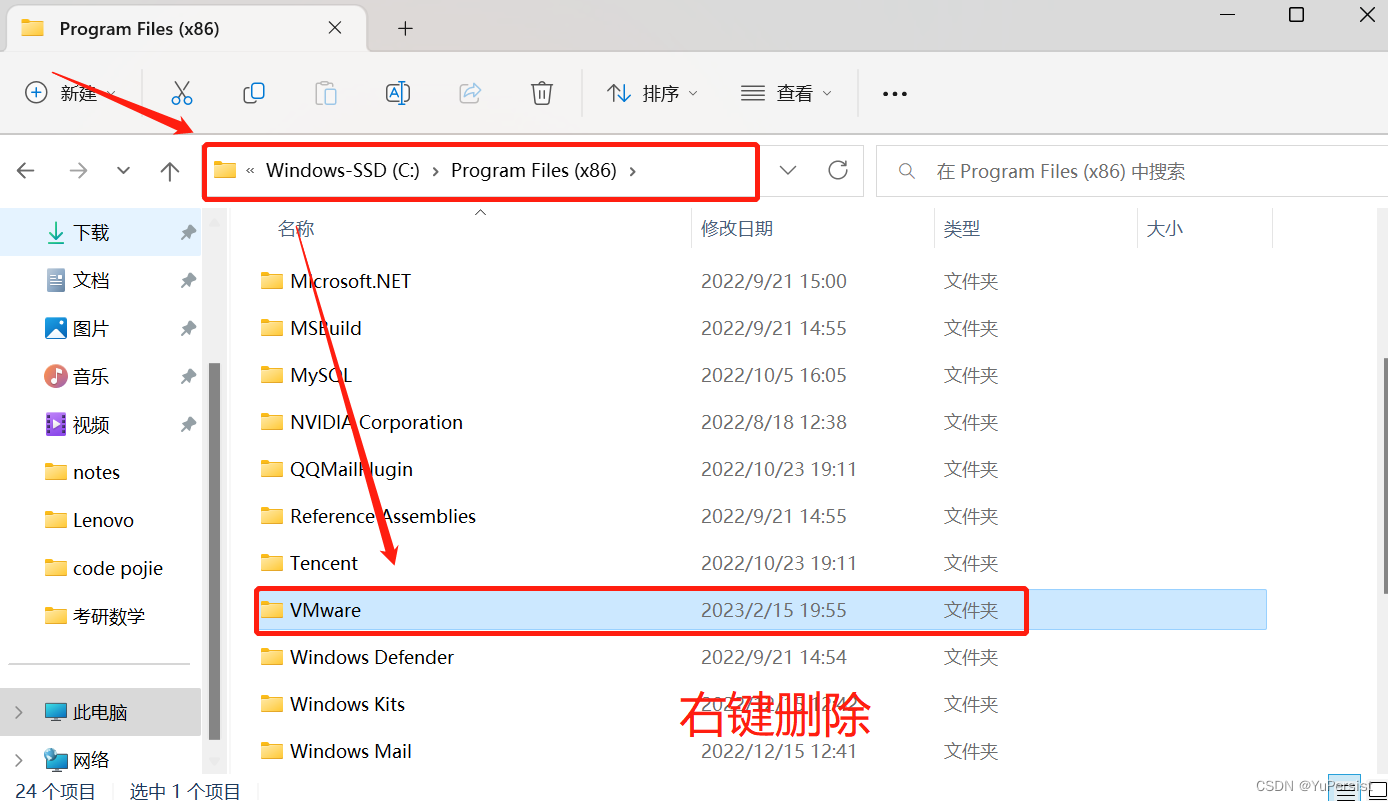
Task: Sort by 类型 column header
Action: pos(962,229)
